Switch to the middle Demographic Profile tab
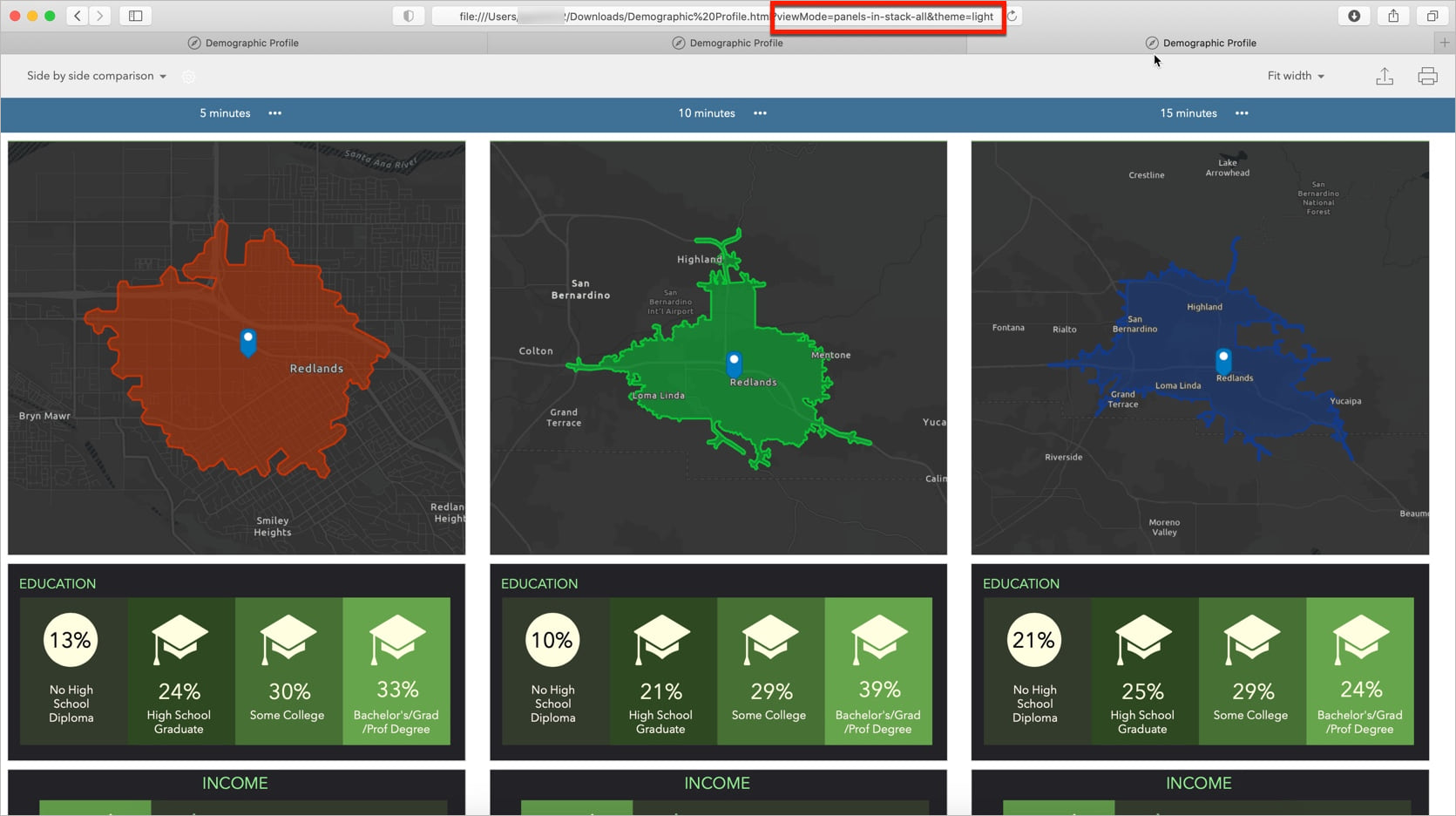1456x816 pixels. [x=728, y=43]
